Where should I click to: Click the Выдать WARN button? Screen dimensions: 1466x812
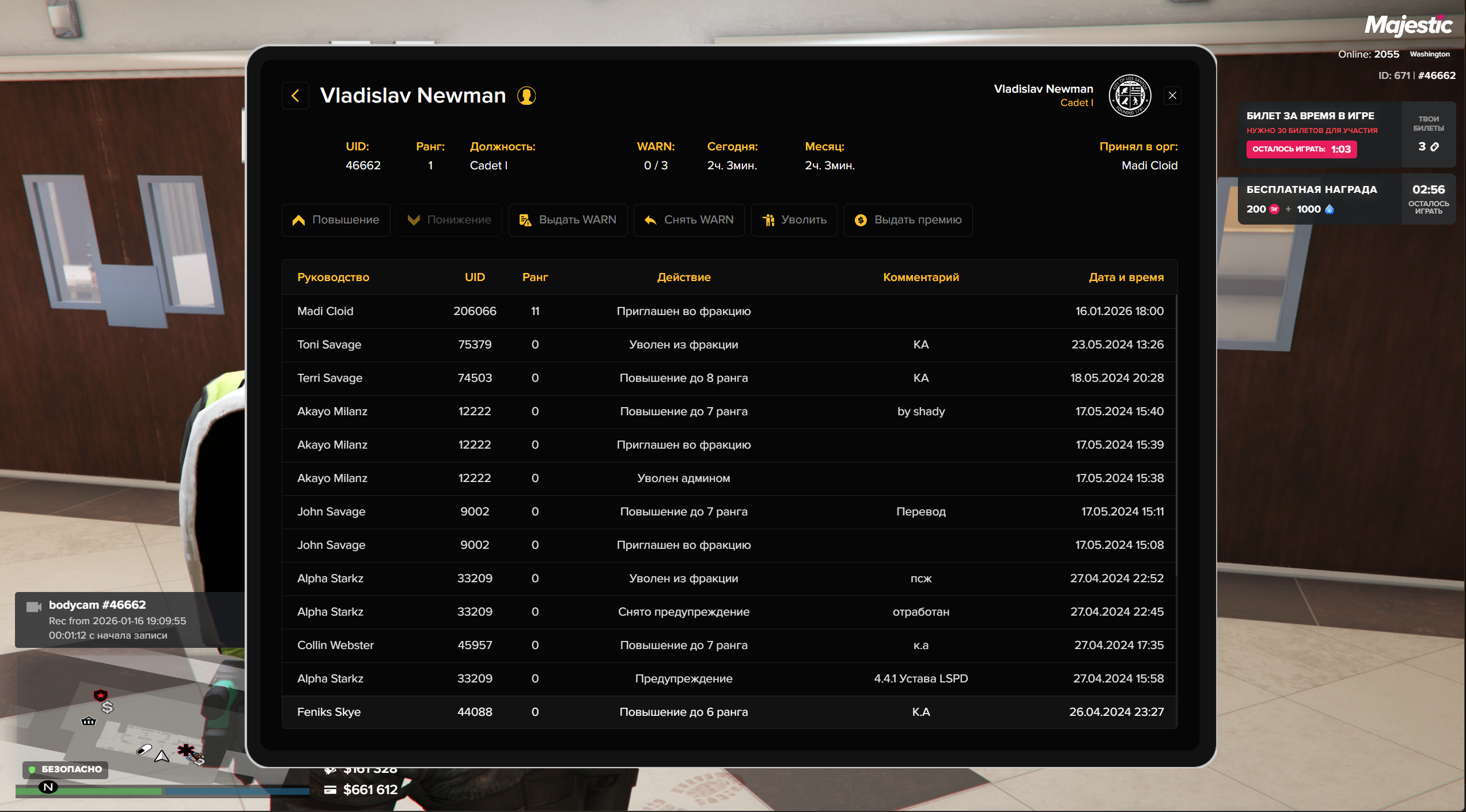click(568, 220)
